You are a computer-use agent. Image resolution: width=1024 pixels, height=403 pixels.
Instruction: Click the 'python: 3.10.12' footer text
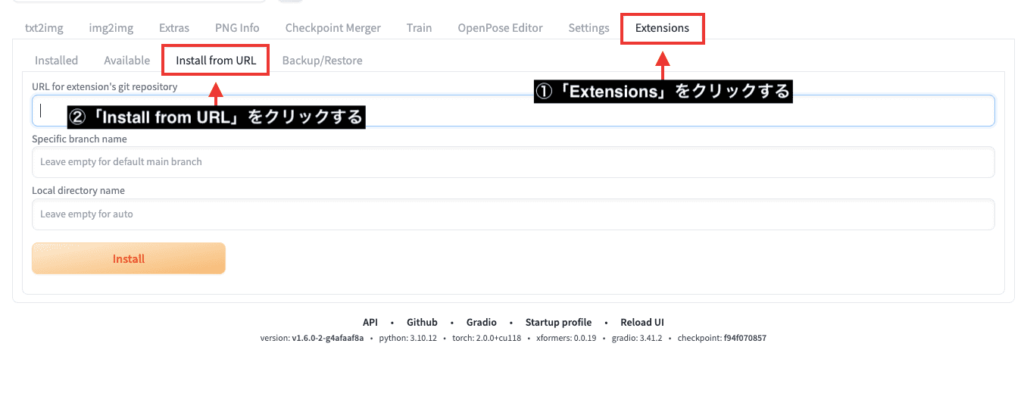click(x=408, y=338)
